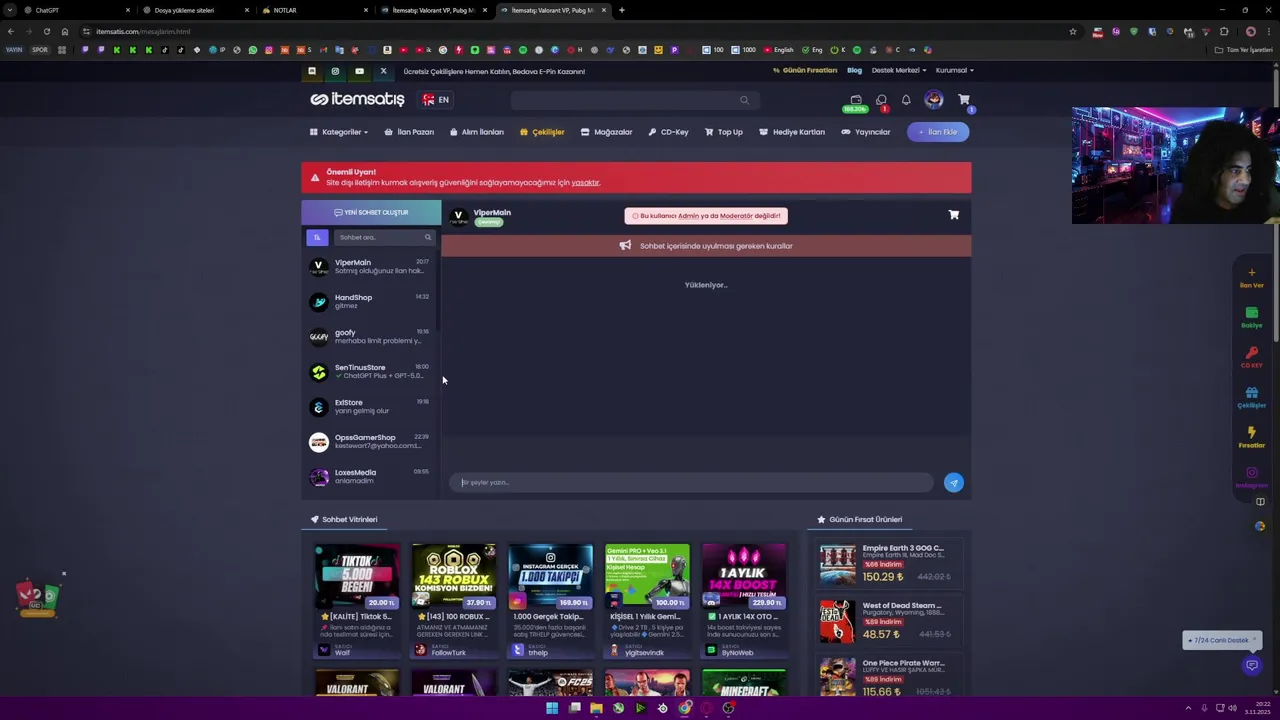This screenshot has width=1280, height=720.
Task: Open chat rules banner Sohbet içerisinde uyulması gereken kurallar
Action: click(706, 246)
